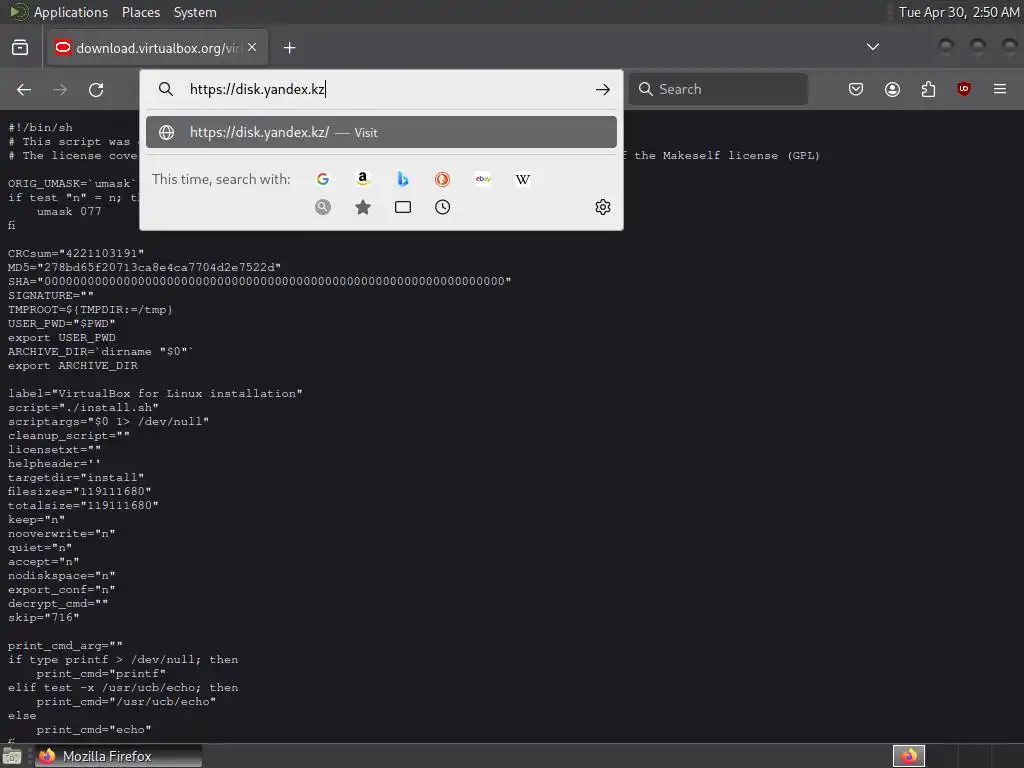Viewport: 1024px width, 768px height.
Task: Focus the Search box
Action: coord(718,89)
